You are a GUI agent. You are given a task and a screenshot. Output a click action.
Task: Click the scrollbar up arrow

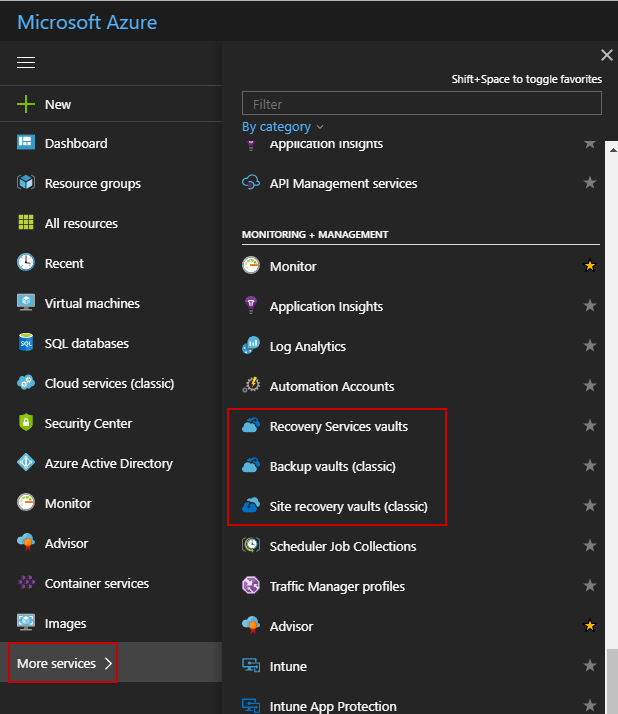pyautogui.click(x=613, y=150)
